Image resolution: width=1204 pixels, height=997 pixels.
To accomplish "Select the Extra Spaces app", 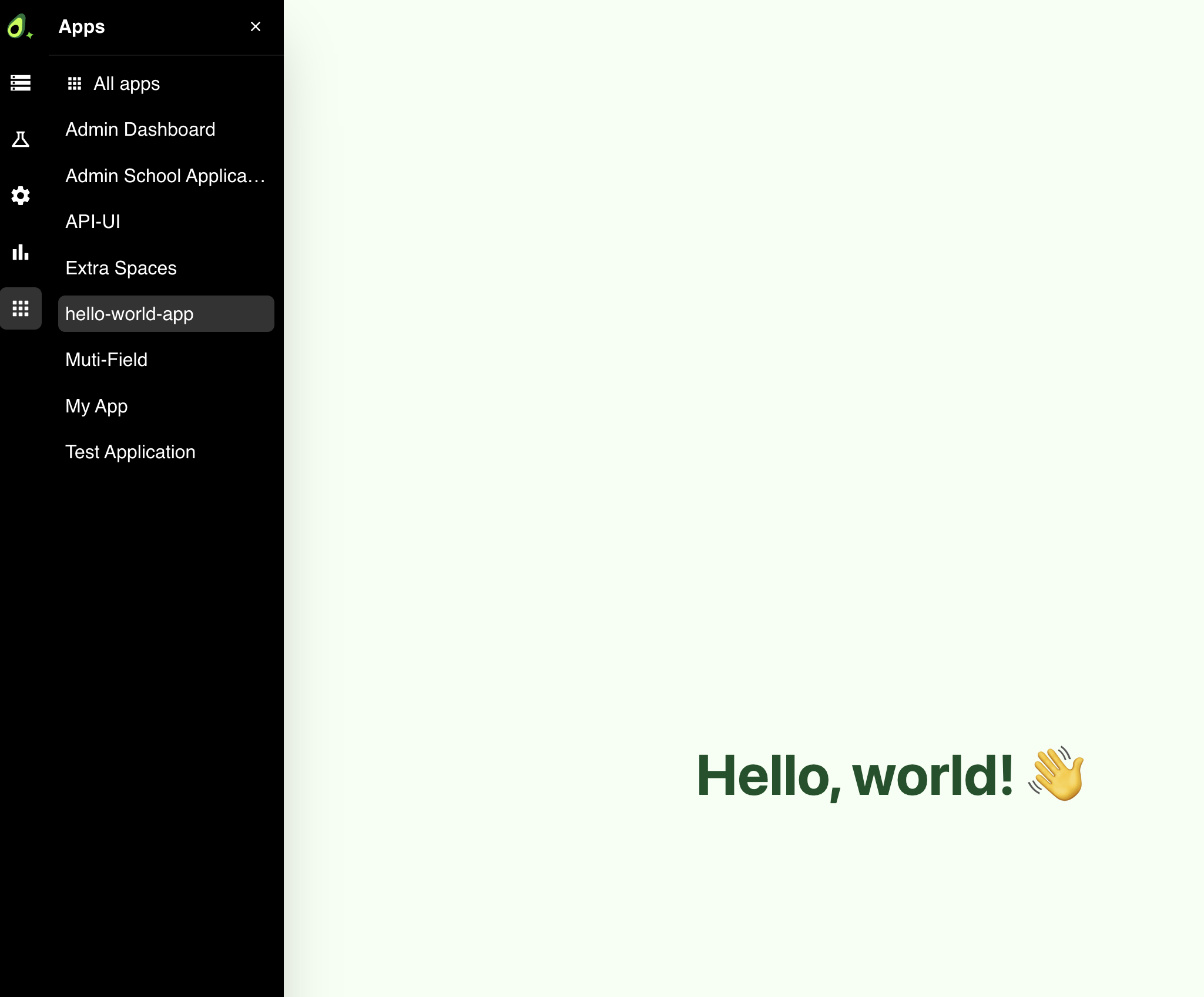I will (x=166, y=268).
